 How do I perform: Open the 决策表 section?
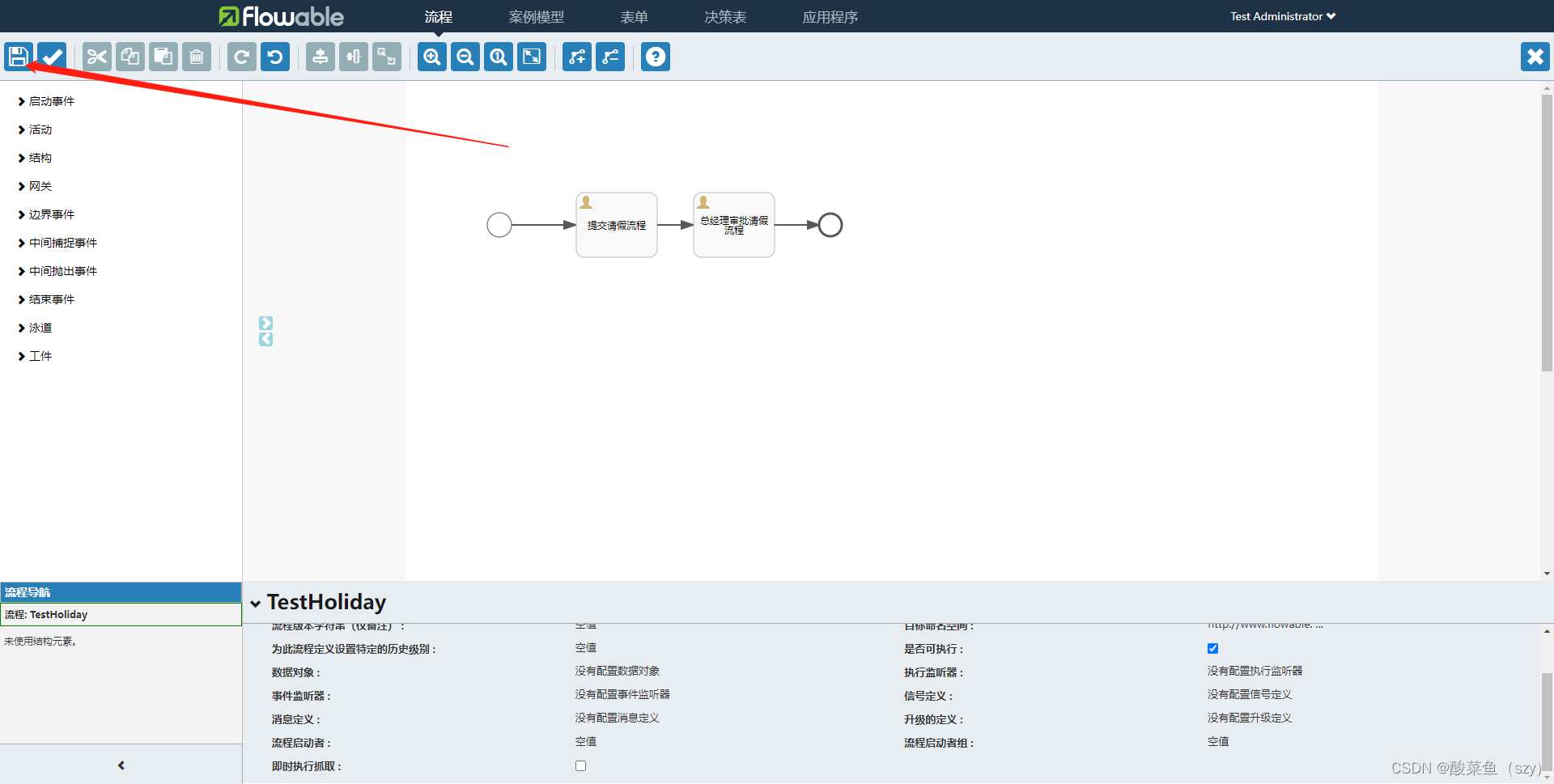[724, 16]
